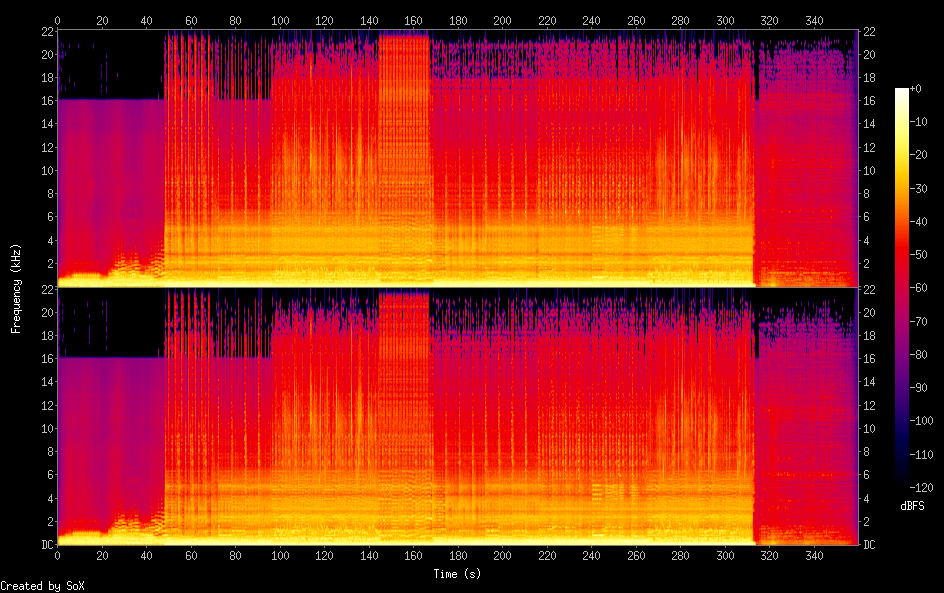Click the dBFS label under the color bar
Image resolution: width=944 pixels, height=593 pixels.
tap(912, 506)
